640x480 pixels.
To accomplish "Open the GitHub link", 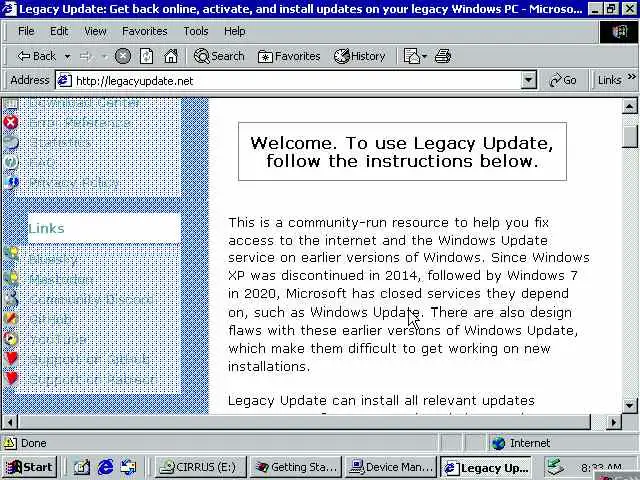I will [x=51, y=319].
